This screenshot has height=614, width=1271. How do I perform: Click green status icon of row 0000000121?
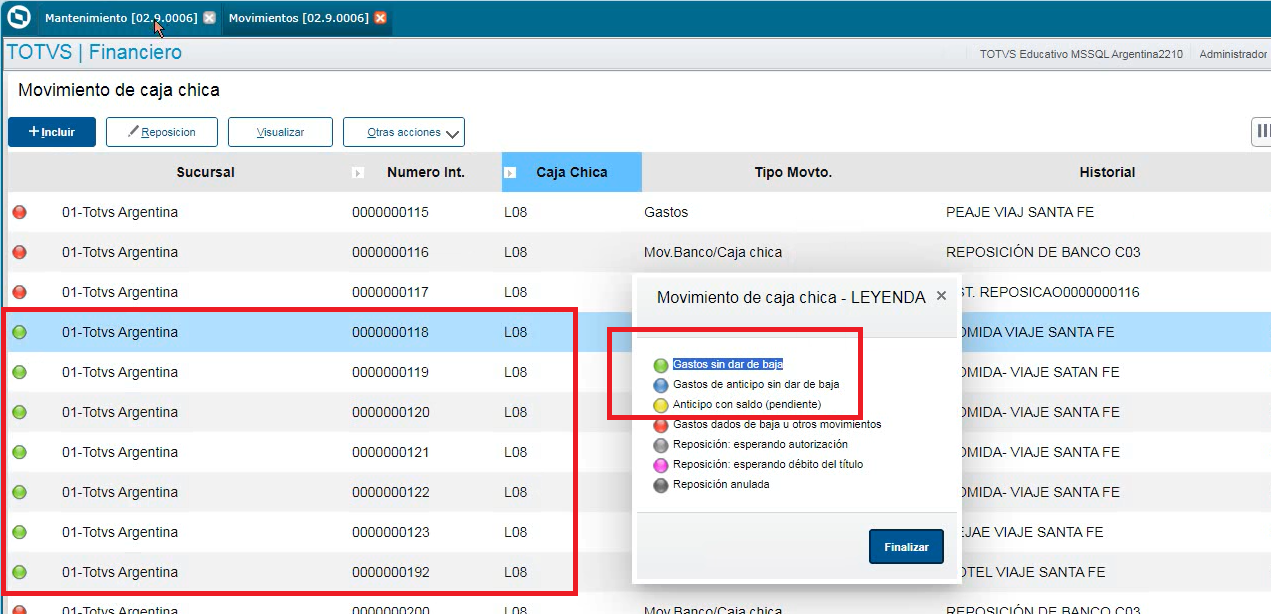[x=19, y=452]
